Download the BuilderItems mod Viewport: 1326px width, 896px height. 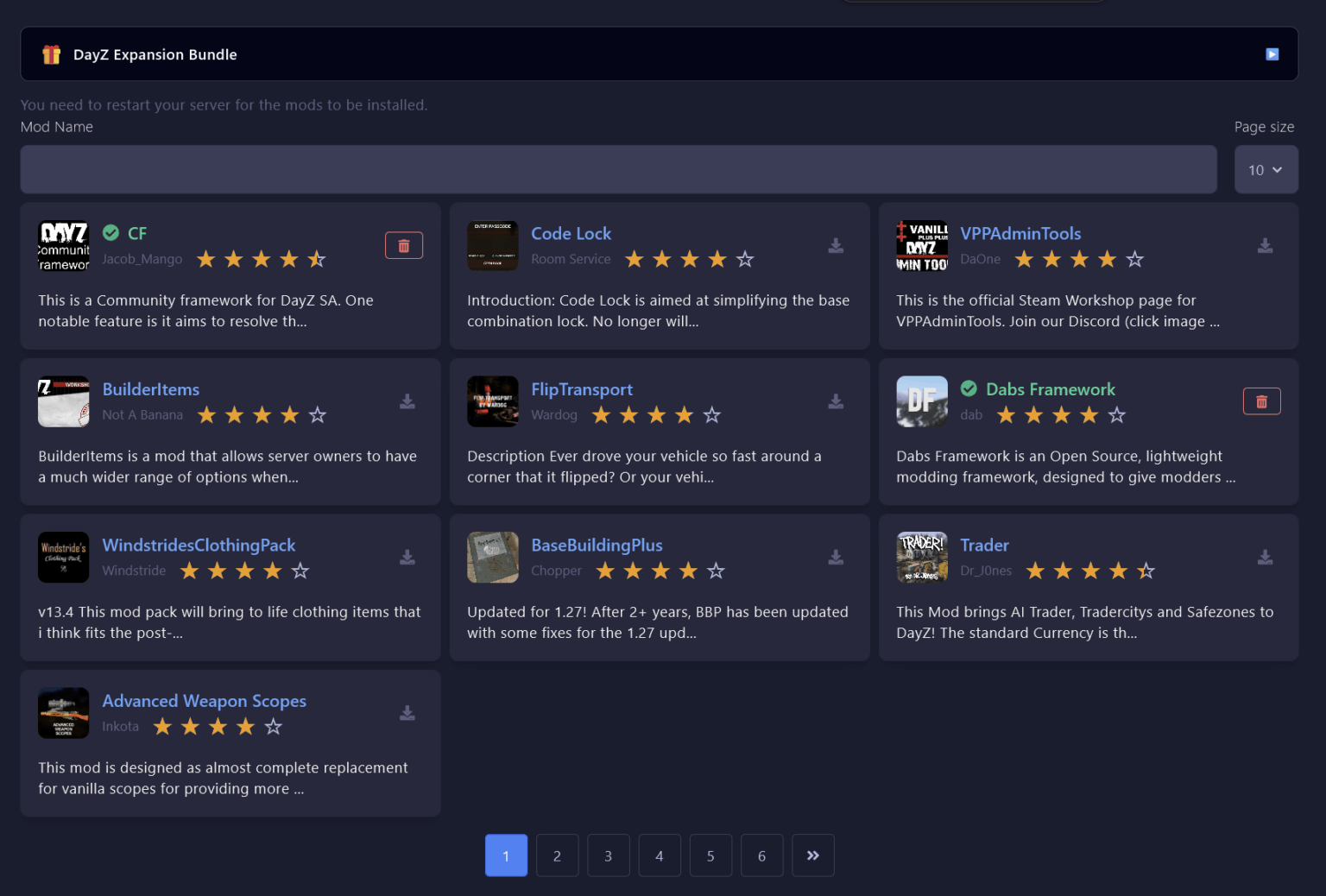[x=407, y=401]
